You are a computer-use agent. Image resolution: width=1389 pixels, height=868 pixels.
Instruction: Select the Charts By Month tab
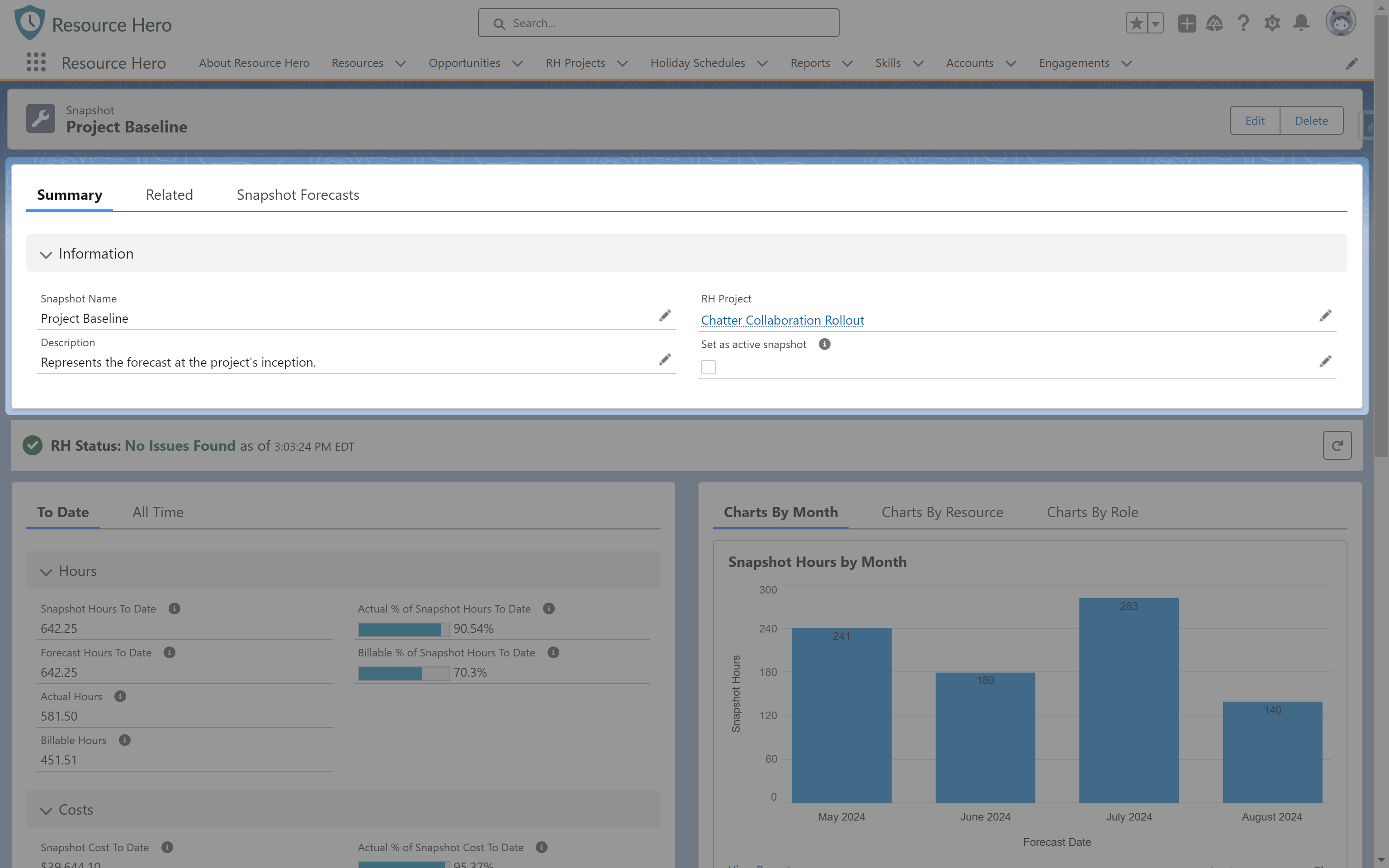point(780,512)
